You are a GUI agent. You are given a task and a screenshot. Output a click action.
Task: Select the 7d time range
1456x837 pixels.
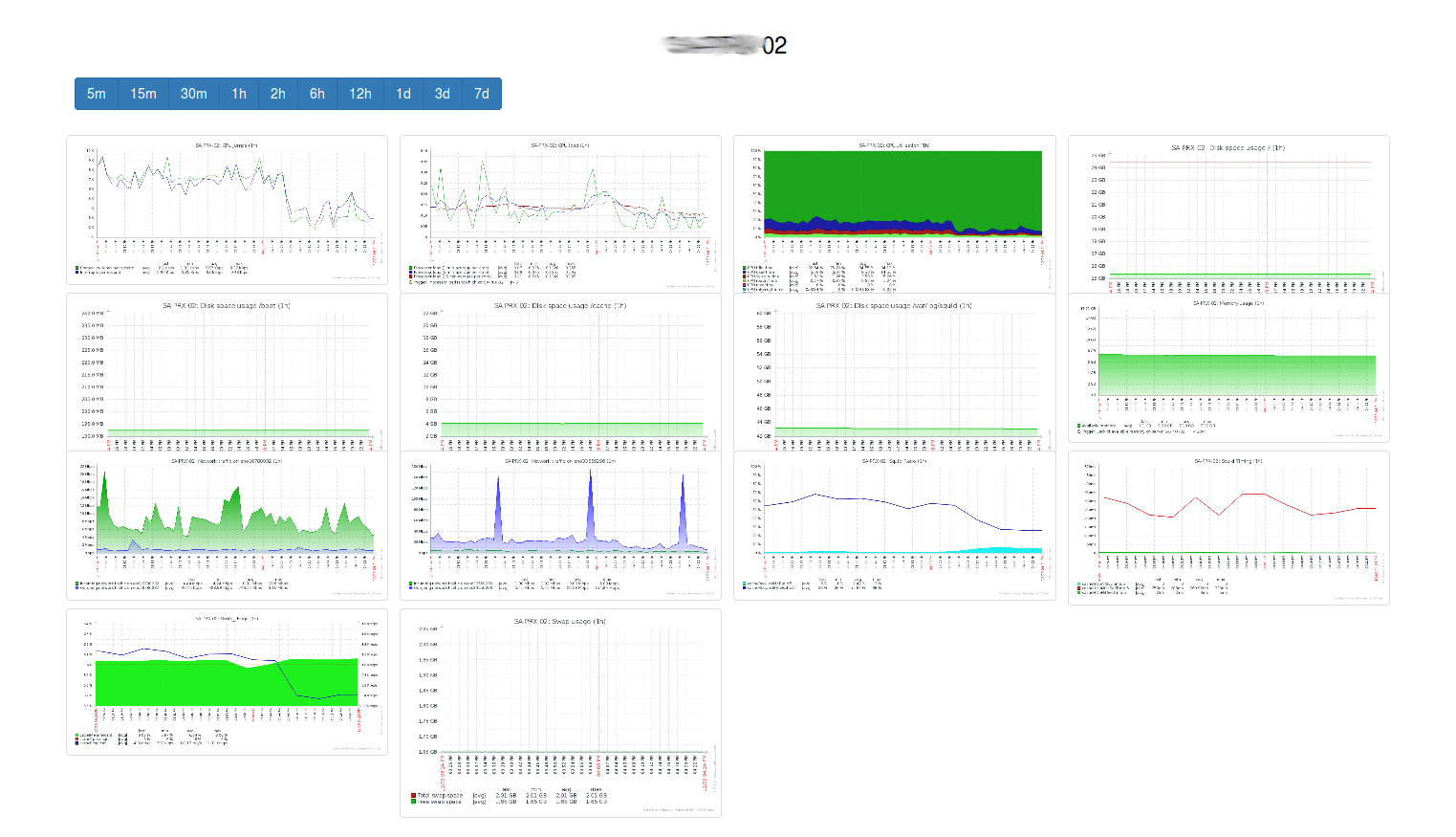481,93
